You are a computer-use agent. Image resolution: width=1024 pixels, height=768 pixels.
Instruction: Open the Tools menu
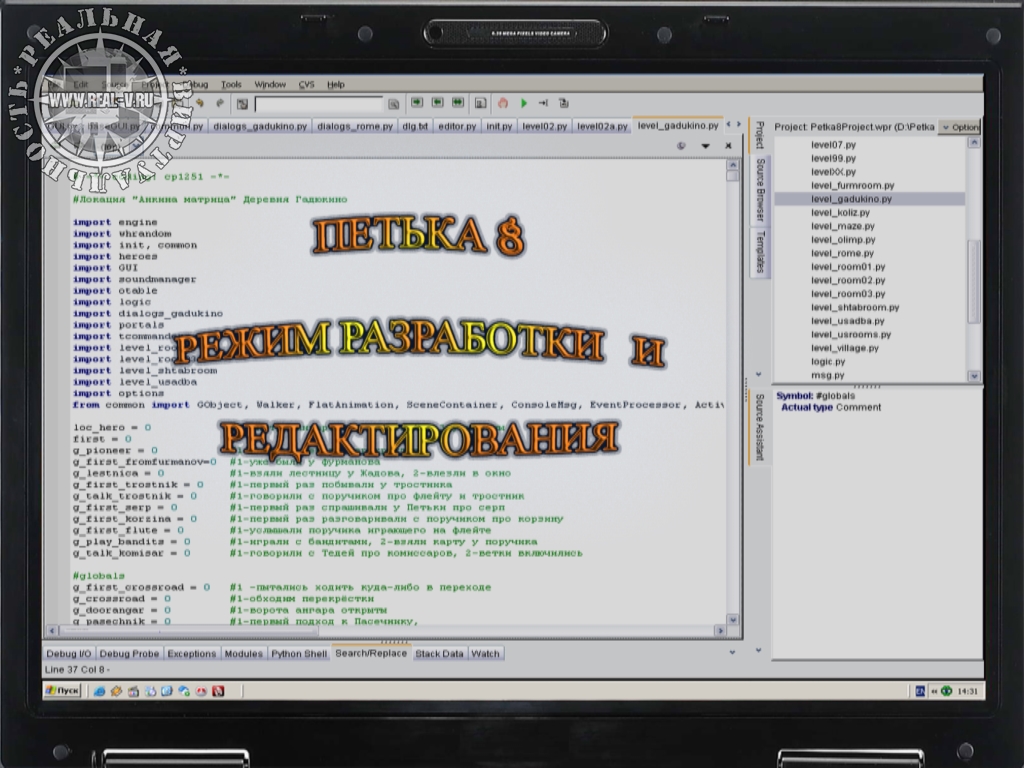point(231,85)
